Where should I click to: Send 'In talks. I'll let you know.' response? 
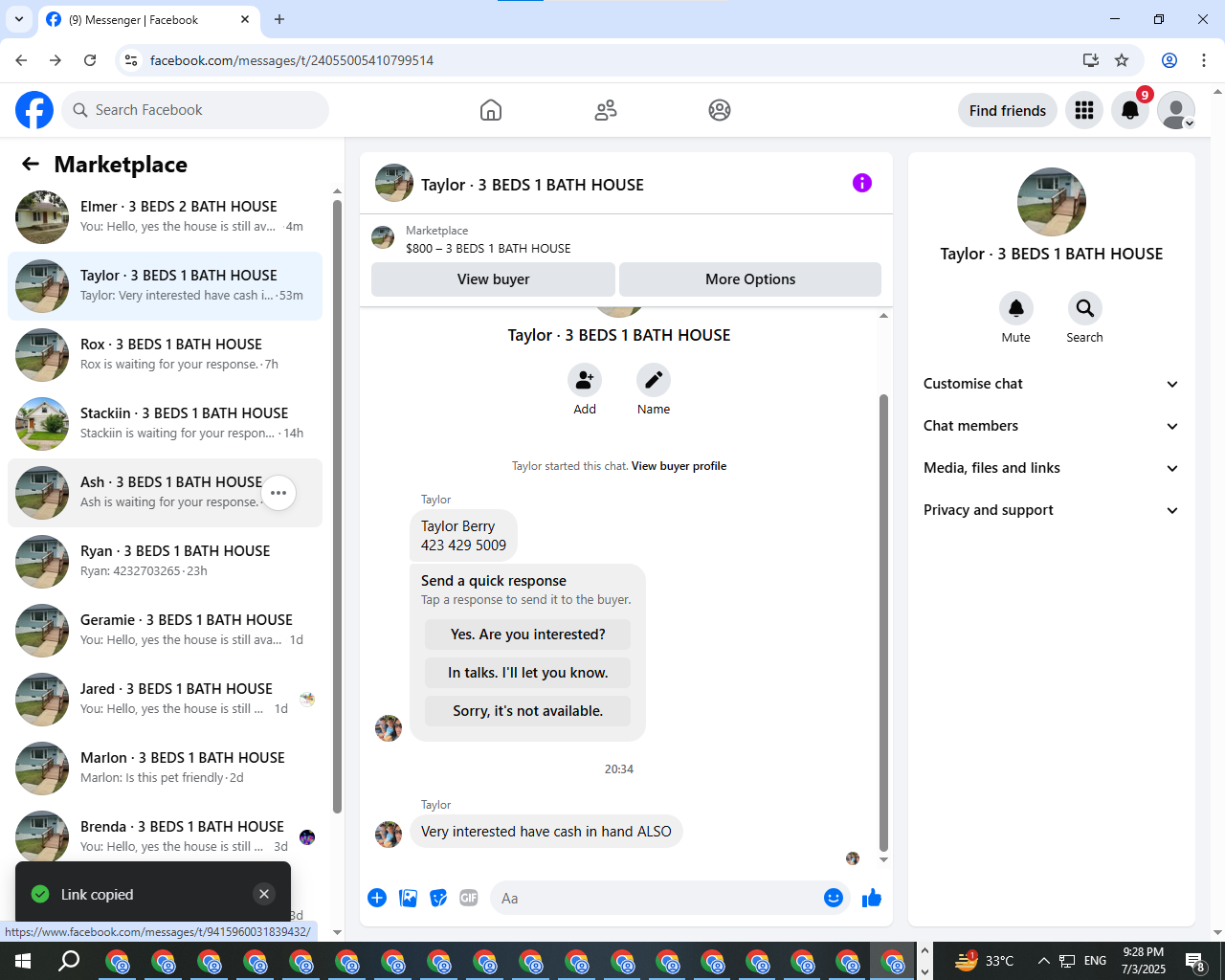tap(528, 673)
